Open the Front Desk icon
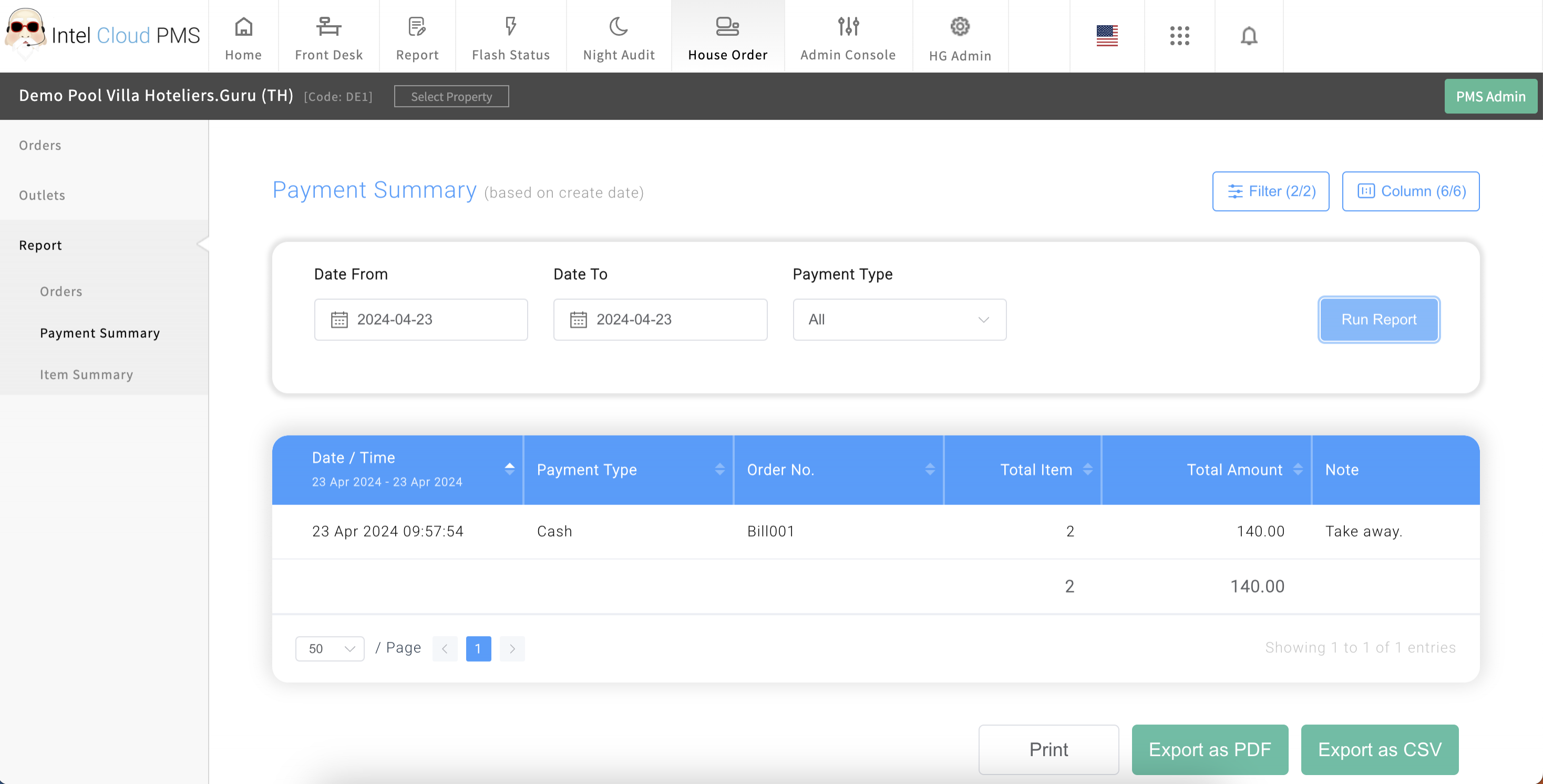Viewport: 1543px width, 784px height. click(x=328, y=26)
